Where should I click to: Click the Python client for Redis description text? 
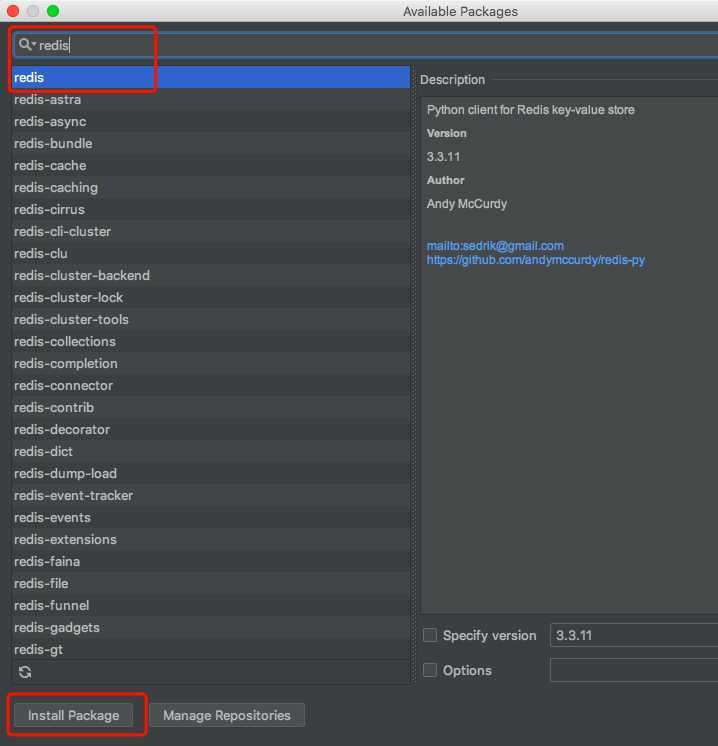(531, 110)
